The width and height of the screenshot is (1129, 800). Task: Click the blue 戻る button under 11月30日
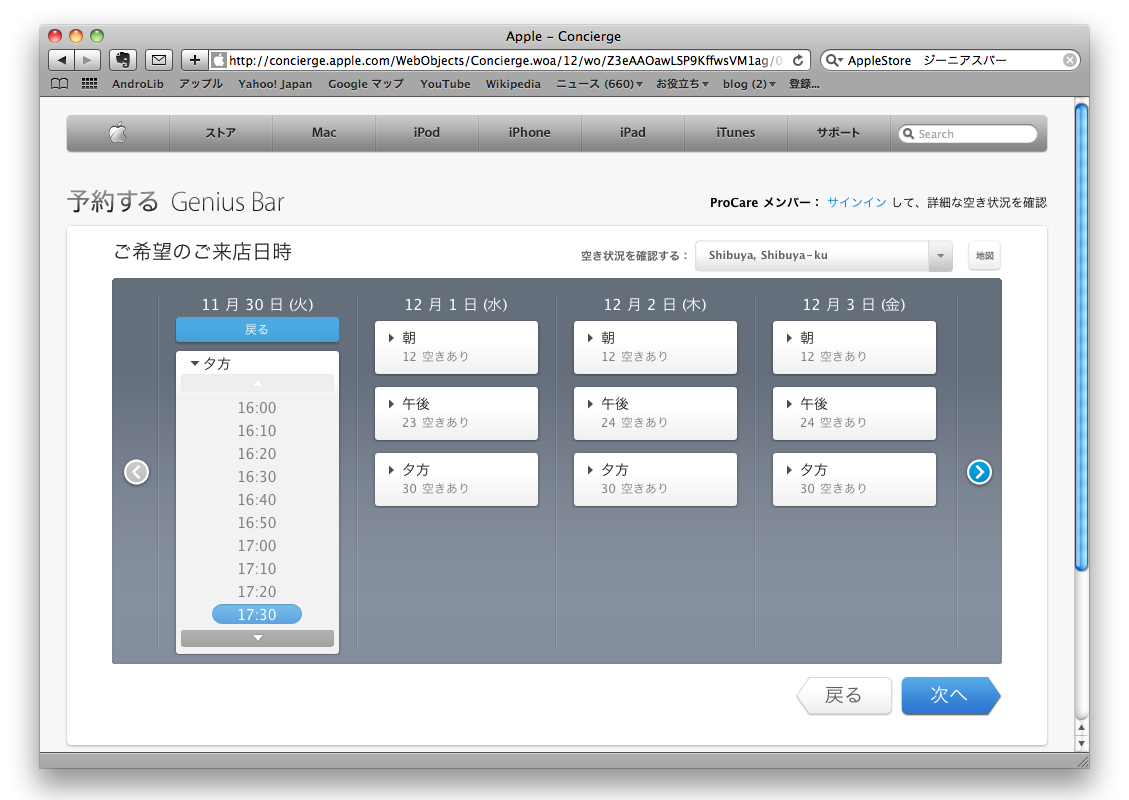pos(257,330)
